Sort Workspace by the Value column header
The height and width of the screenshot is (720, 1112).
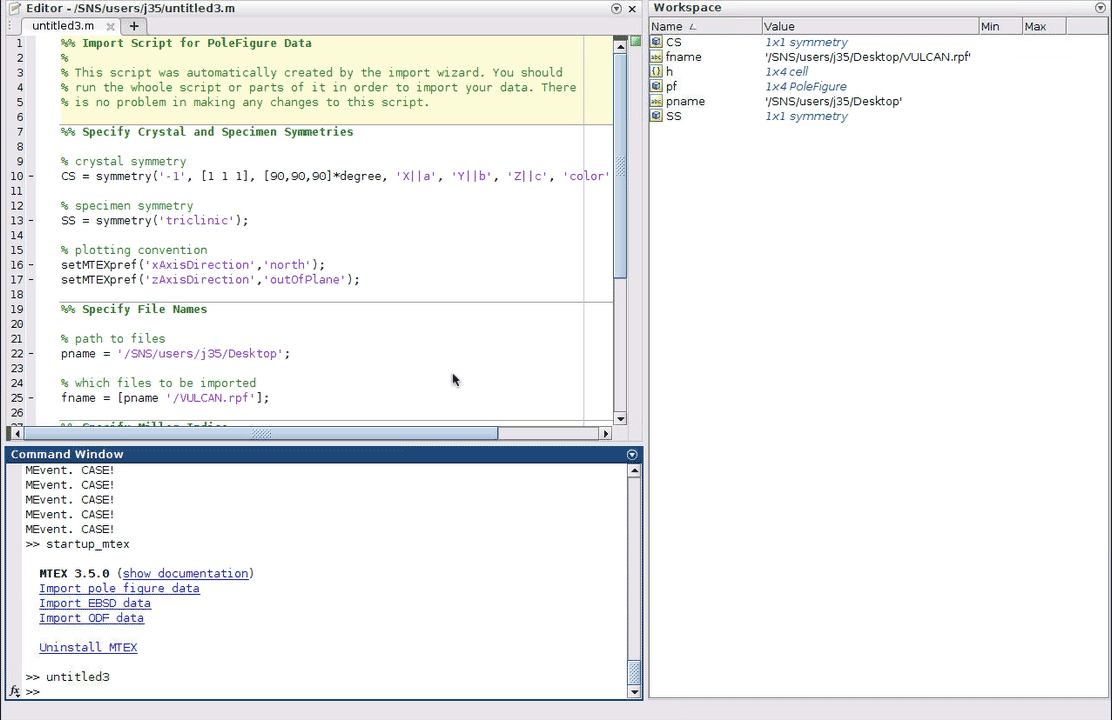pyautogui.click(x=779, y=27)
